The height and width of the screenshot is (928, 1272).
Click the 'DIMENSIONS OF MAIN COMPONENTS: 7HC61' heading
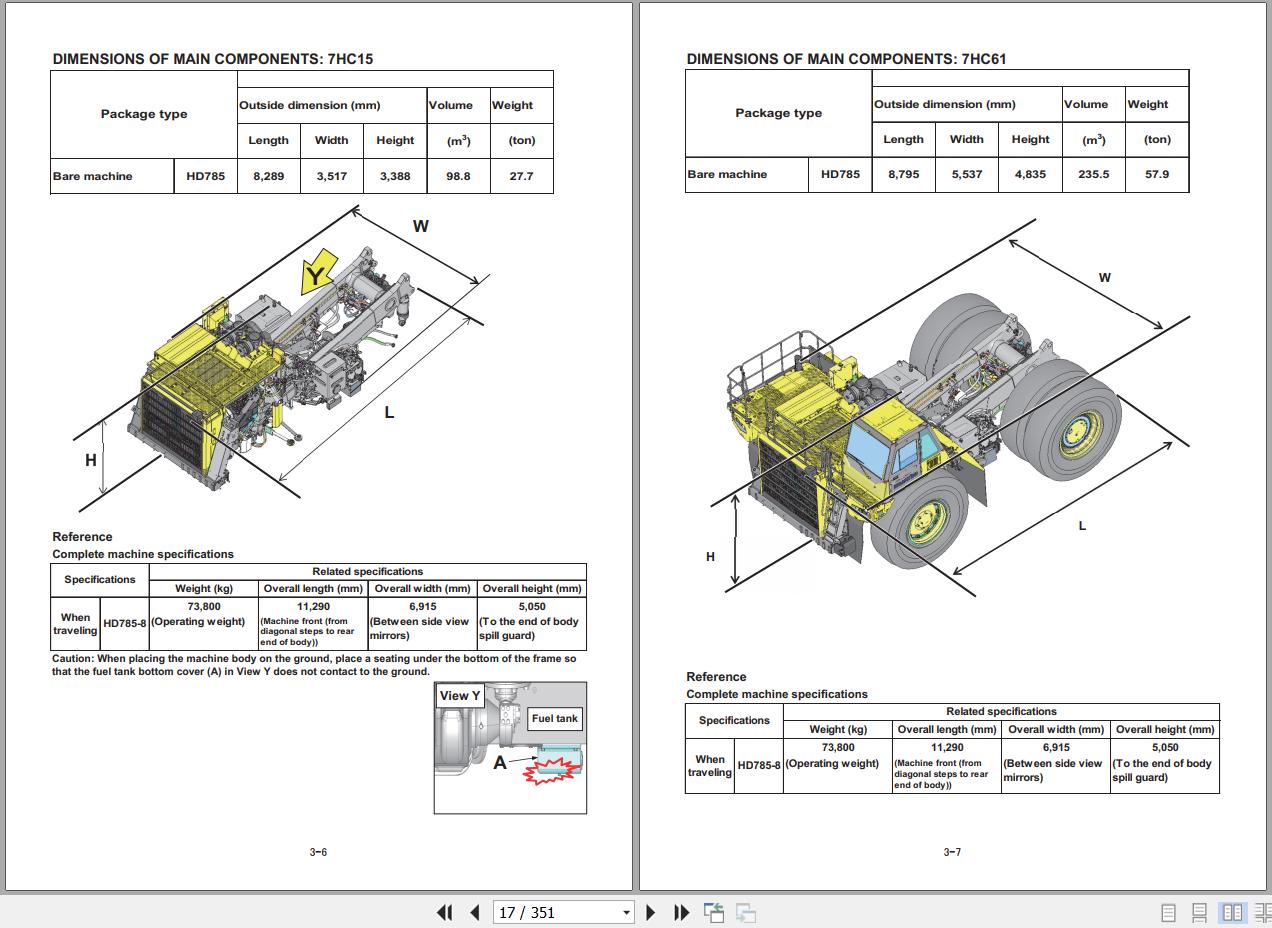(x=846, y=59)
